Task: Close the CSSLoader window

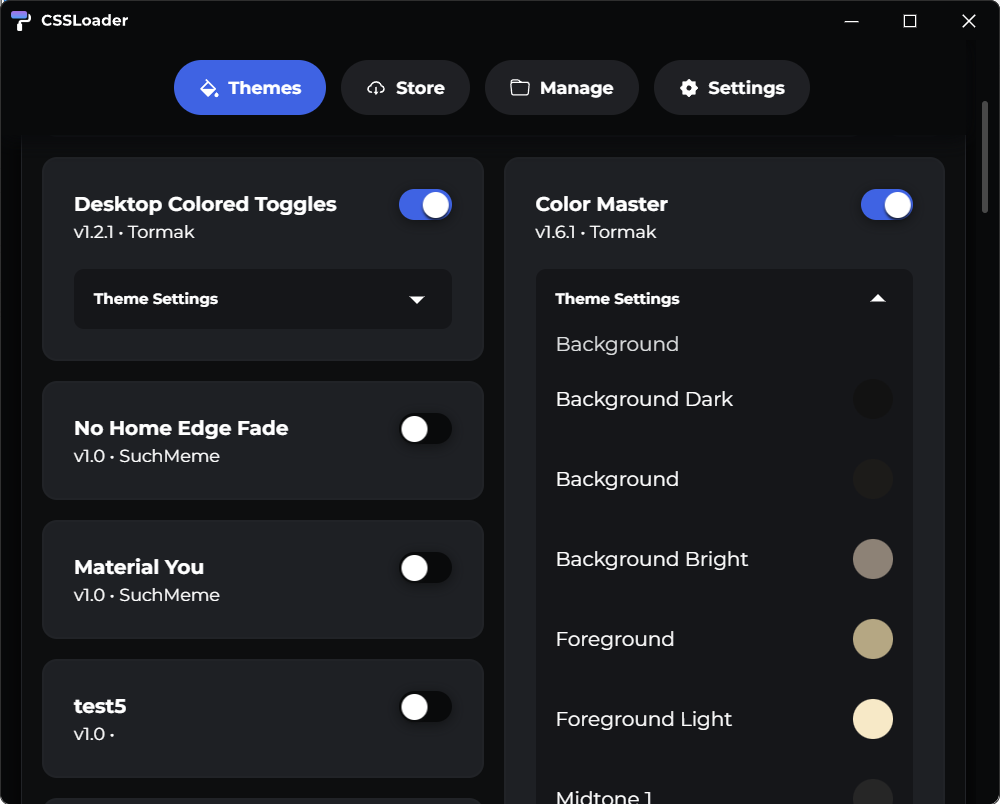Action: (x=969, y=21)
